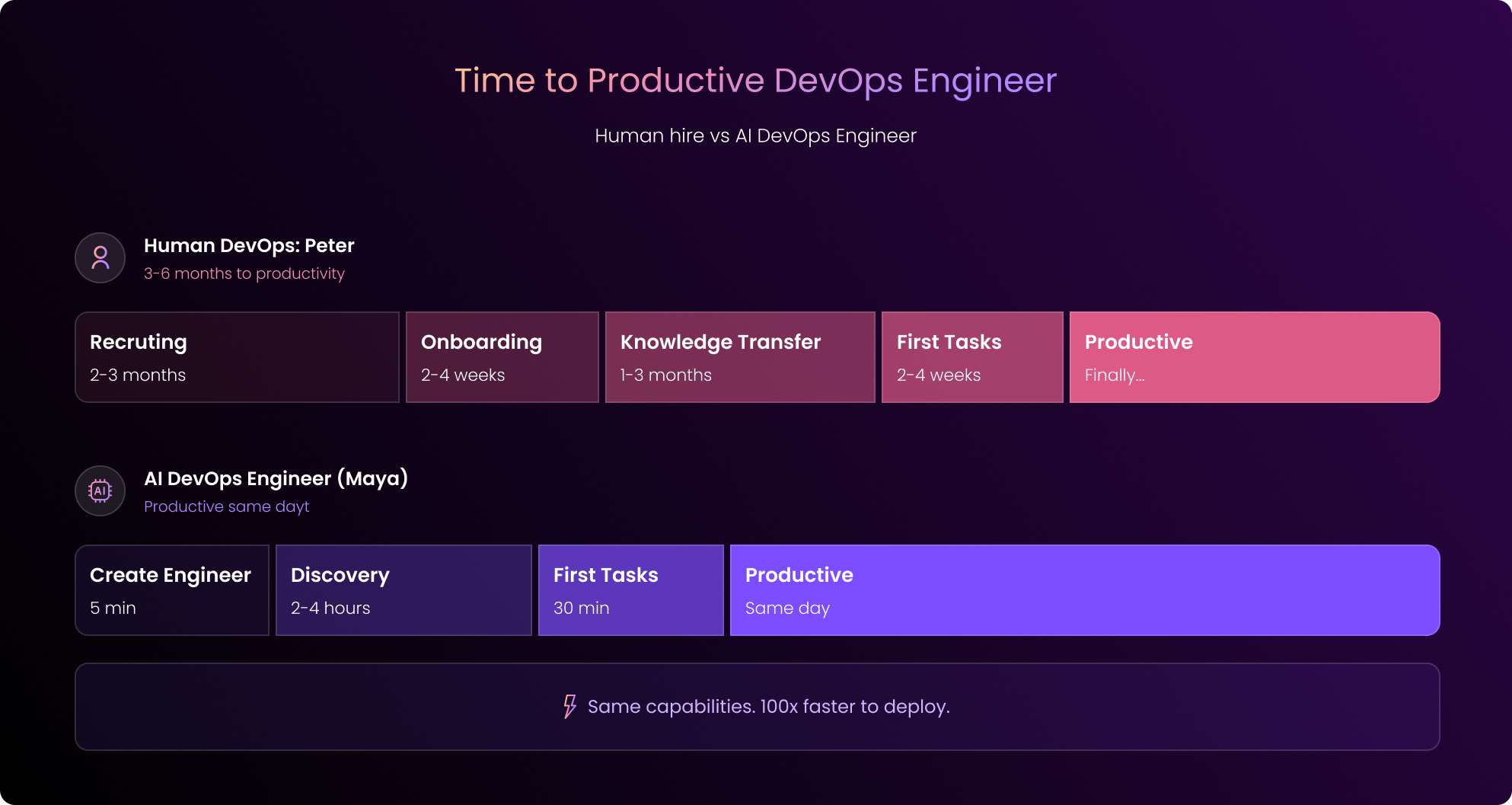Click the 2-3 months duration text

138,375
